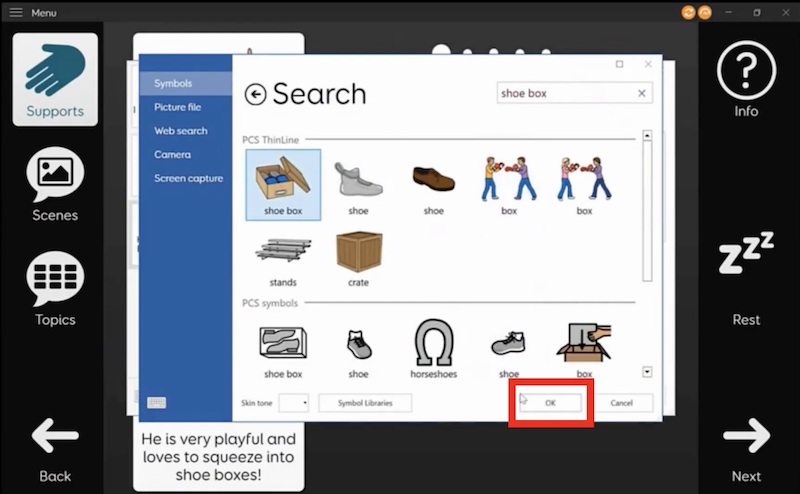Click the back arrow beside Search

pyautogui.click(x=256, y=94)
